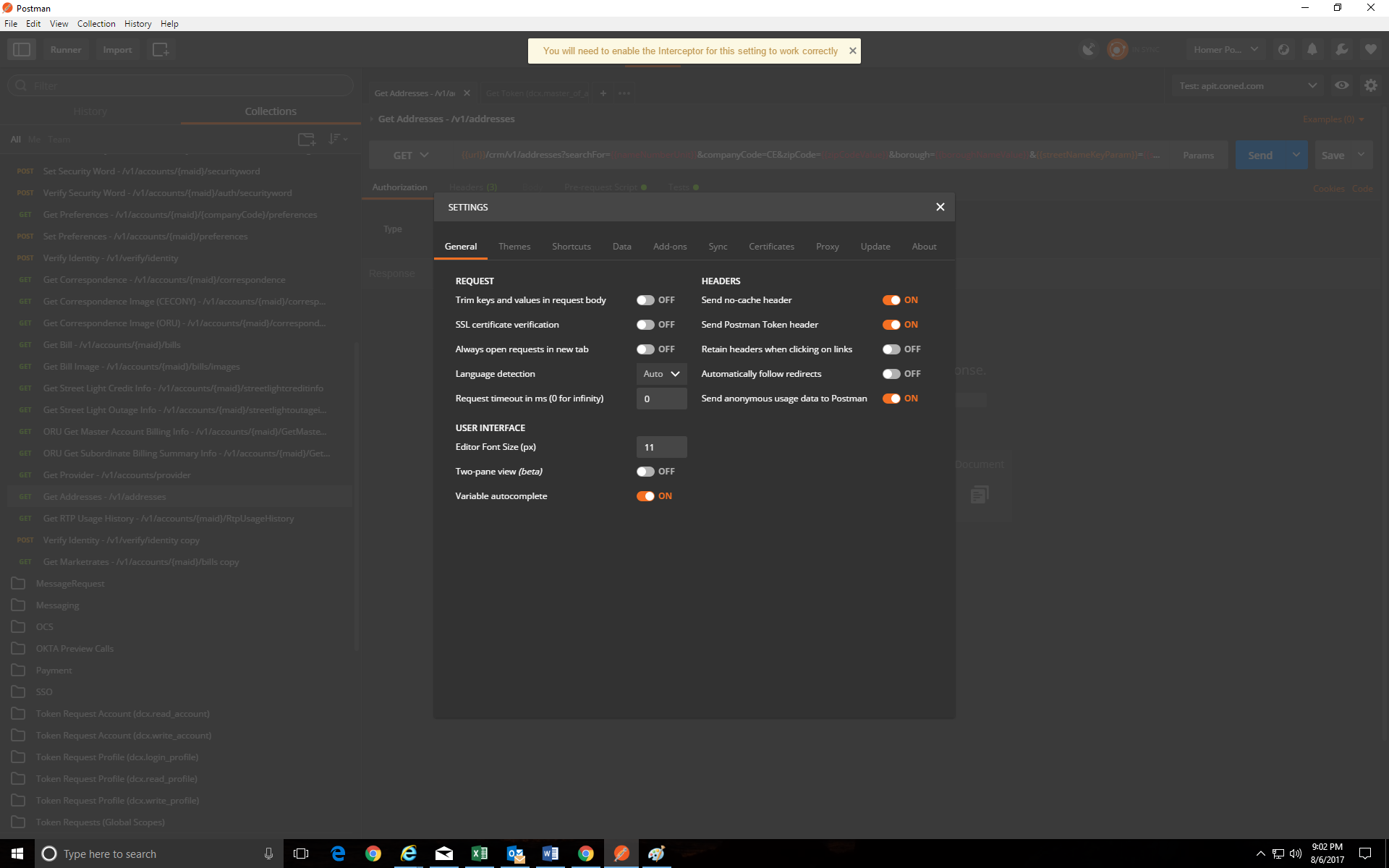Open the Proxy settings tab
This screenshot has width=1389, height=868.
[x=827, y=246]
